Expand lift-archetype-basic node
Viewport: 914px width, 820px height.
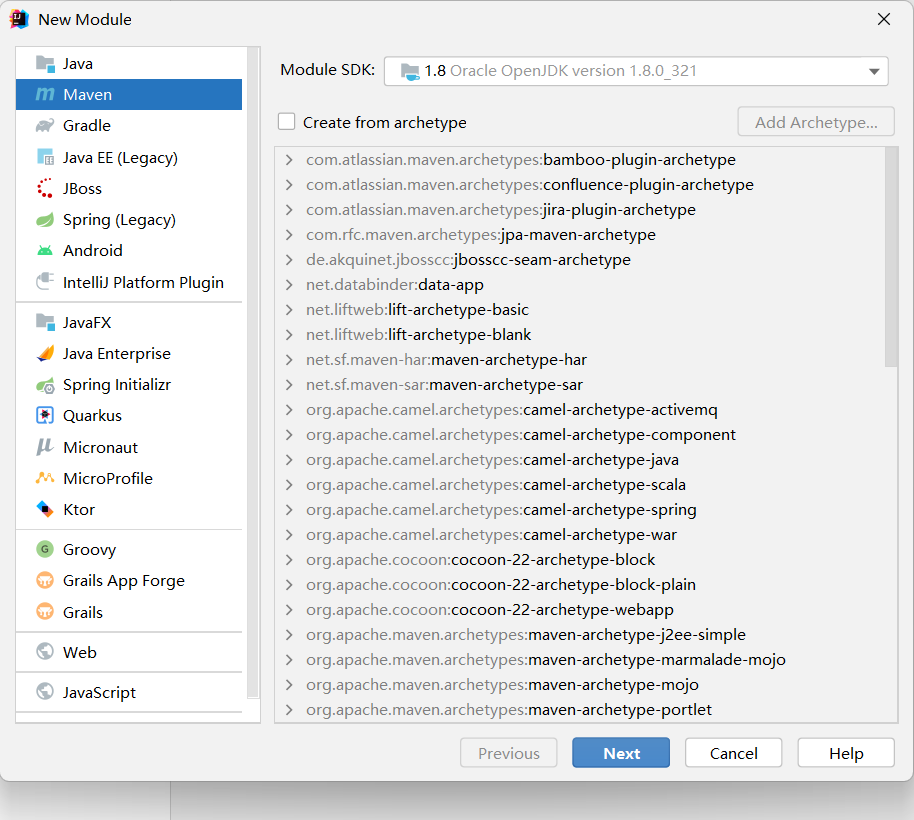coord(289,309)
